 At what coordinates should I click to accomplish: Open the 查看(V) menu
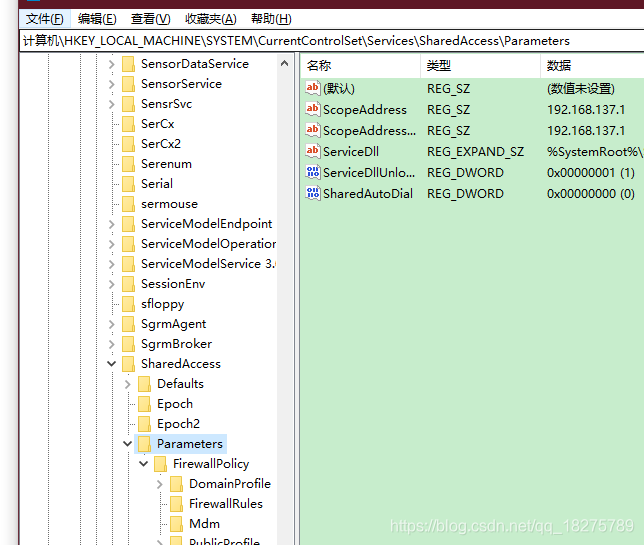(x=150, y=19)
